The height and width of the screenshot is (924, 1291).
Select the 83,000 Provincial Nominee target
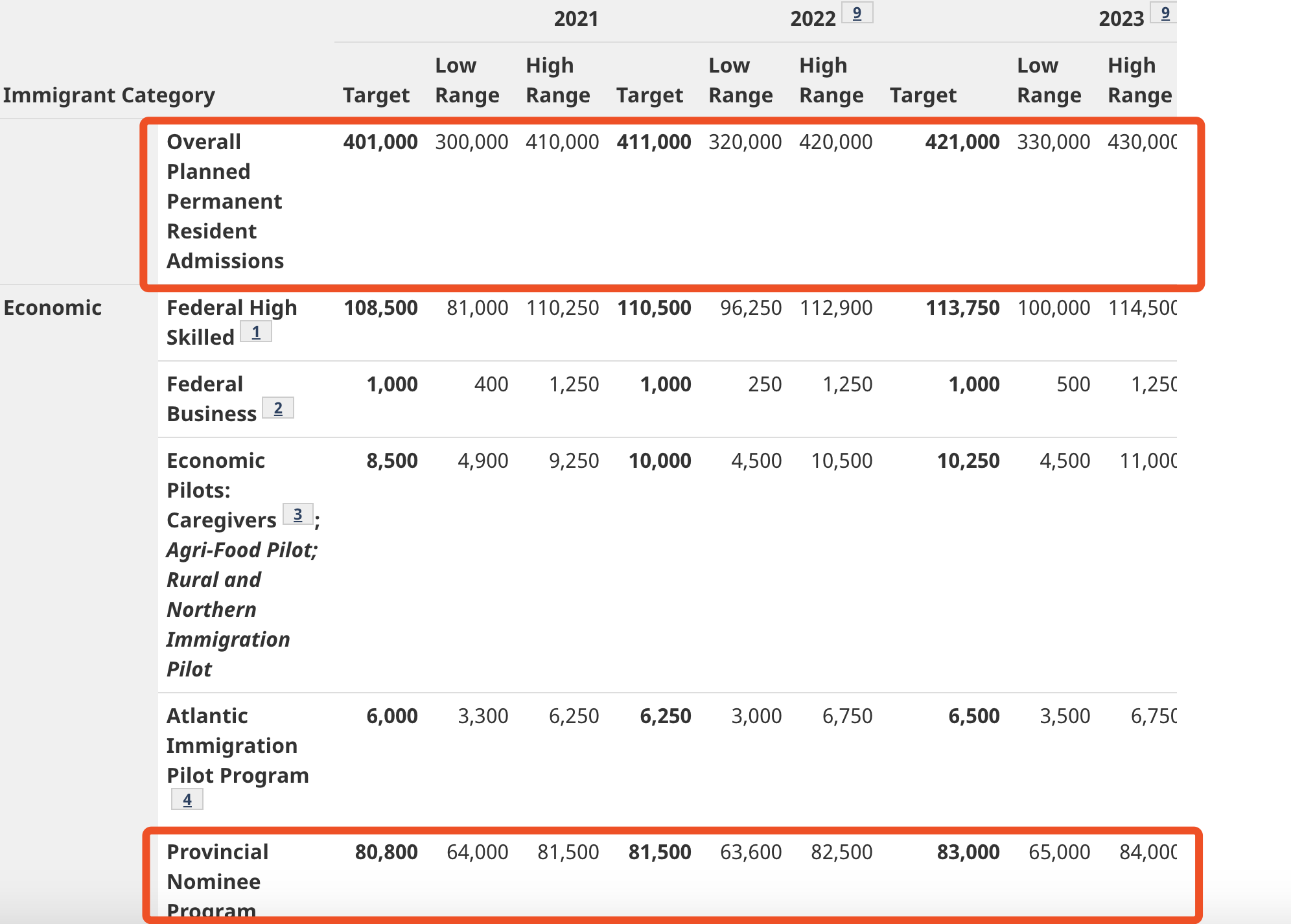tap(968, 852)
